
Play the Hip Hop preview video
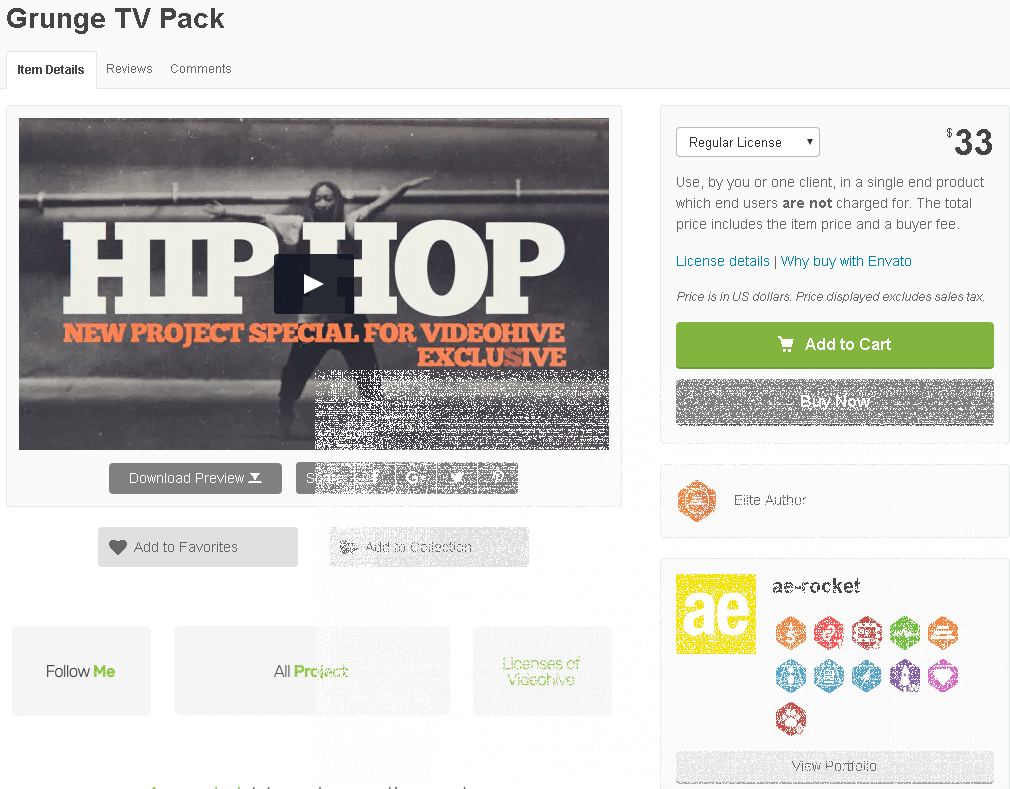click(x=314, y=284)
